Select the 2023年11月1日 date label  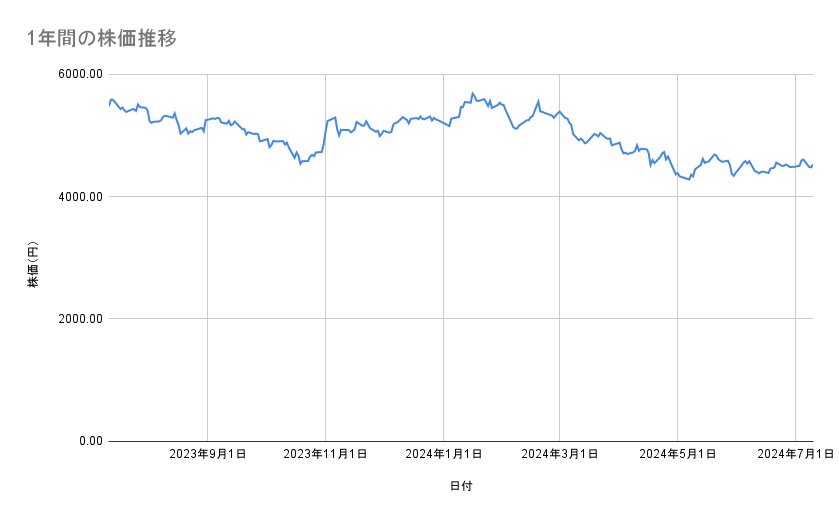(x=325, y=455)
